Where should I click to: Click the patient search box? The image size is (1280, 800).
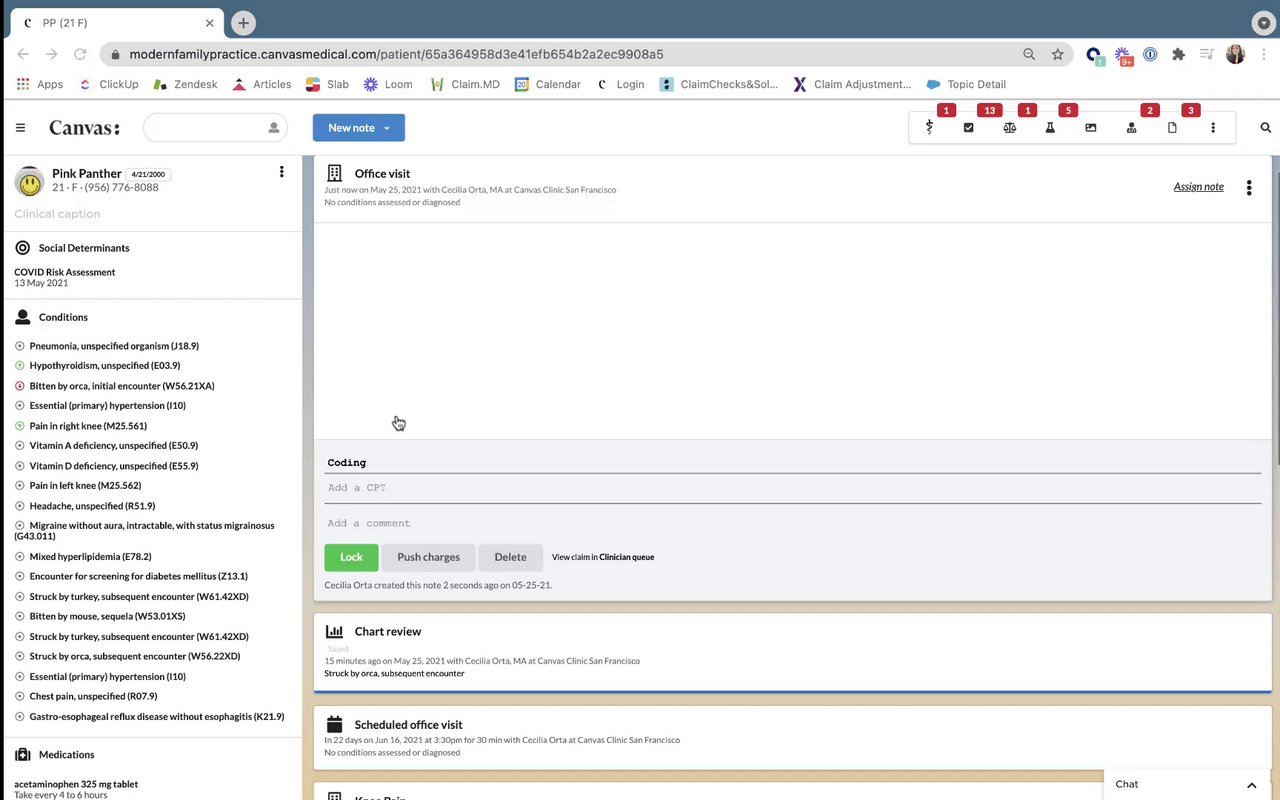215,128
